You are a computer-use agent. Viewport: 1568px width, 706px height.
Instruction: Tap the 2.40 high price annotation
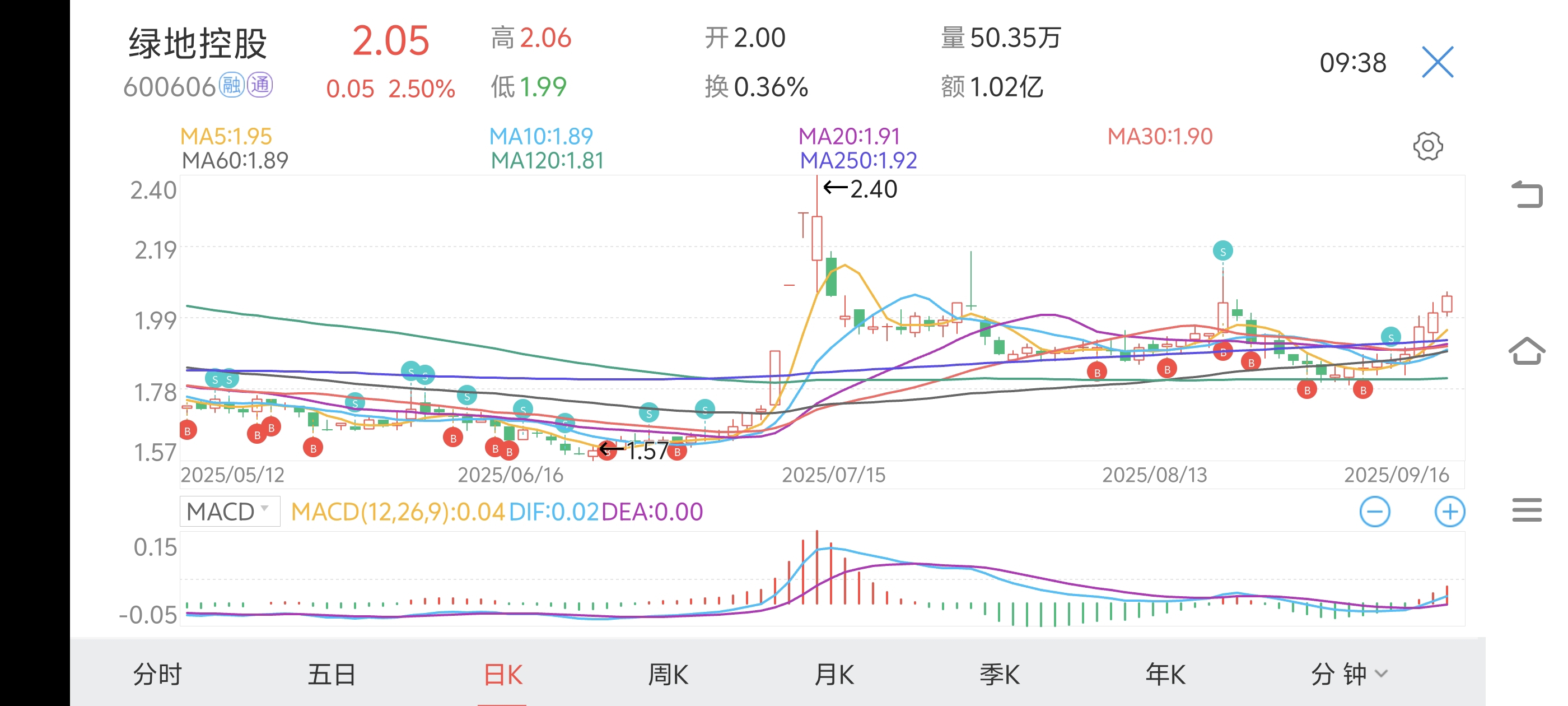(x=860, y=189)
